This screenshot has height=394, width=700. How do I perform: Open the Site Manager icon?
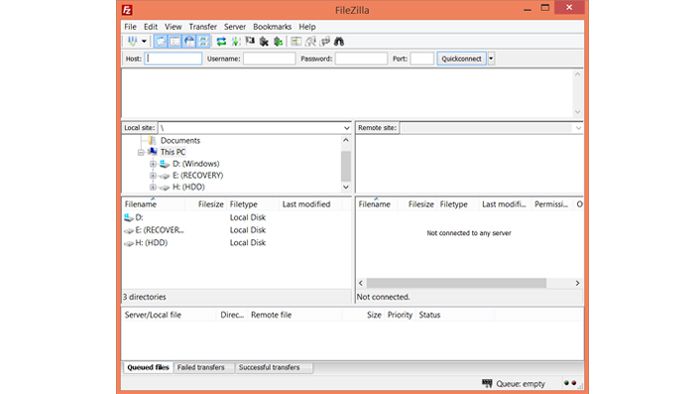(x=133, y=41)
